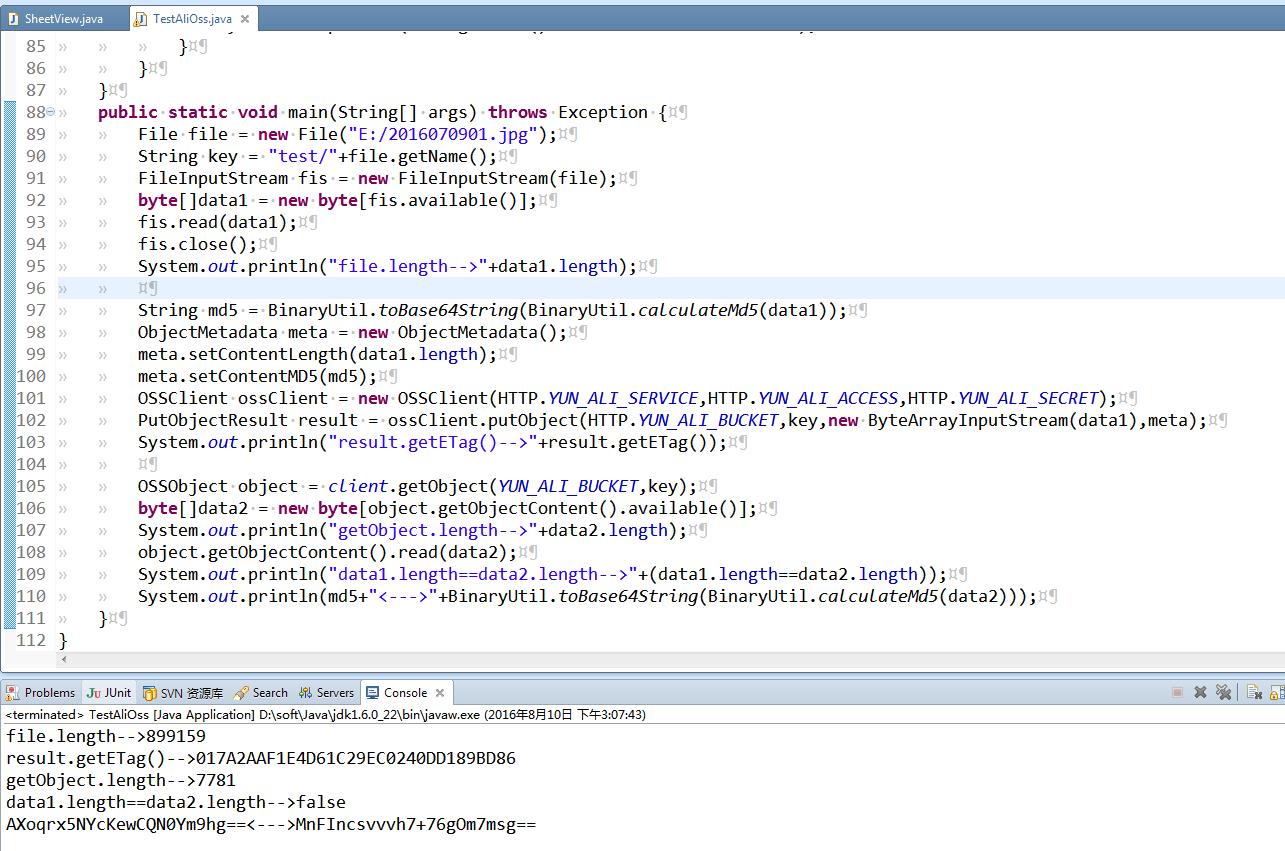The image size is (1285, 851).
Task: Click 'meta.setContentLength' on line 99
Action: 242,354
